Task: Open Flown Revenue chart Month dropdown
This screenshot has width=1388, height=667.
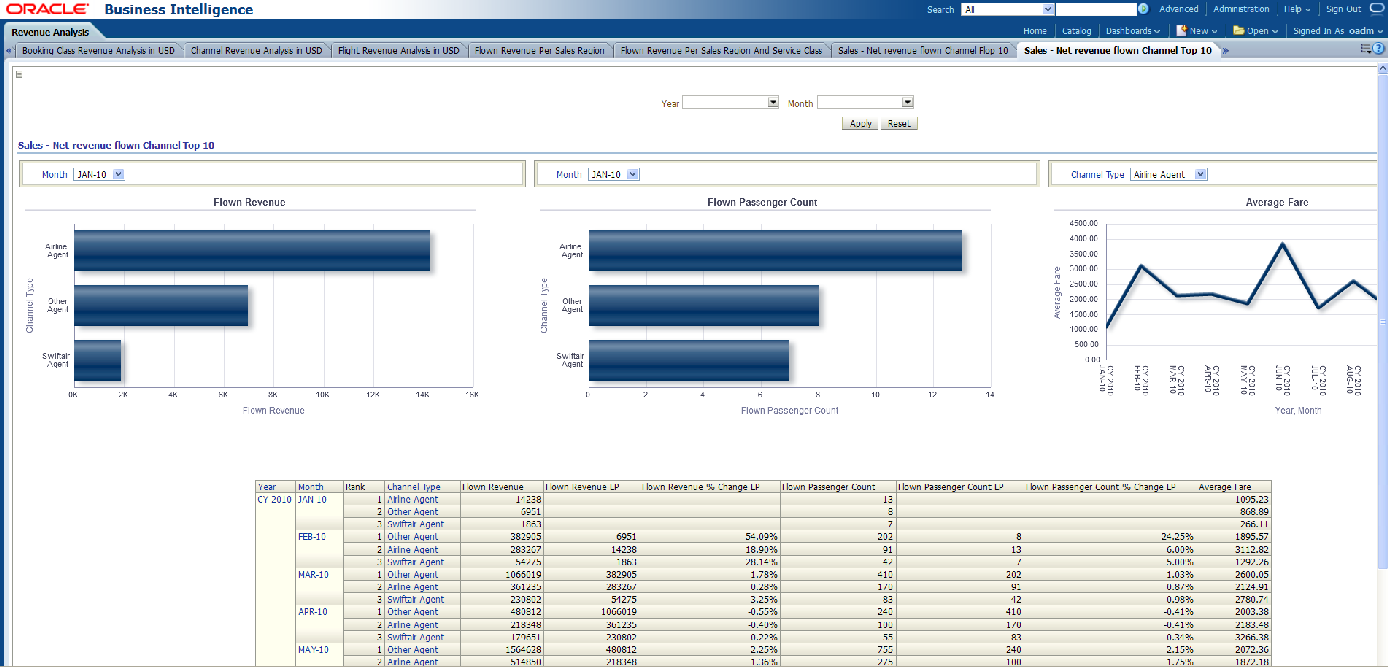Action: coord(118,174)
